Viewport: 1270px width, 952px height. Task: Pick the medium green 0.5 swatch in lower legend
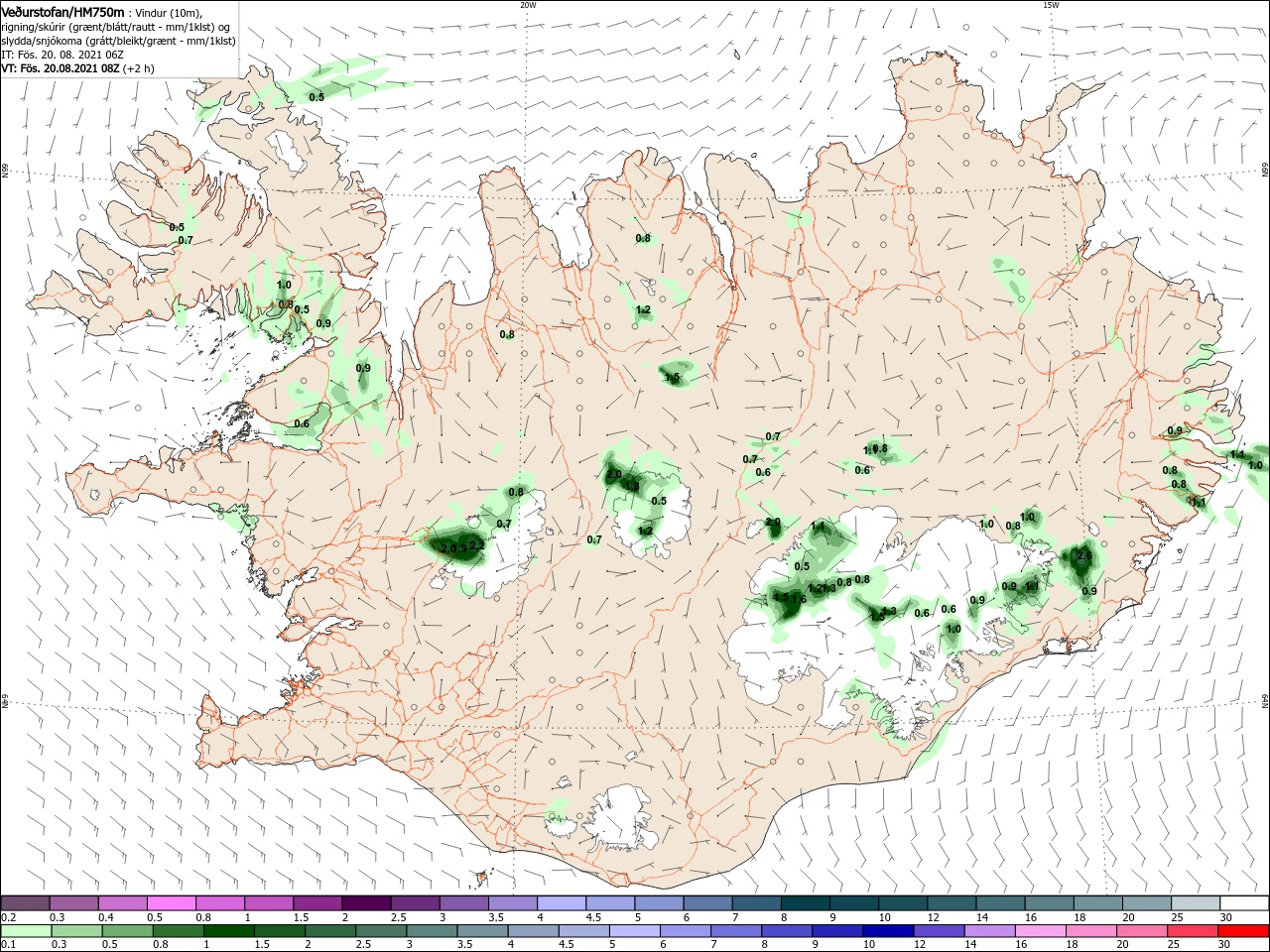pyautogui.click(x=127, y=931)
